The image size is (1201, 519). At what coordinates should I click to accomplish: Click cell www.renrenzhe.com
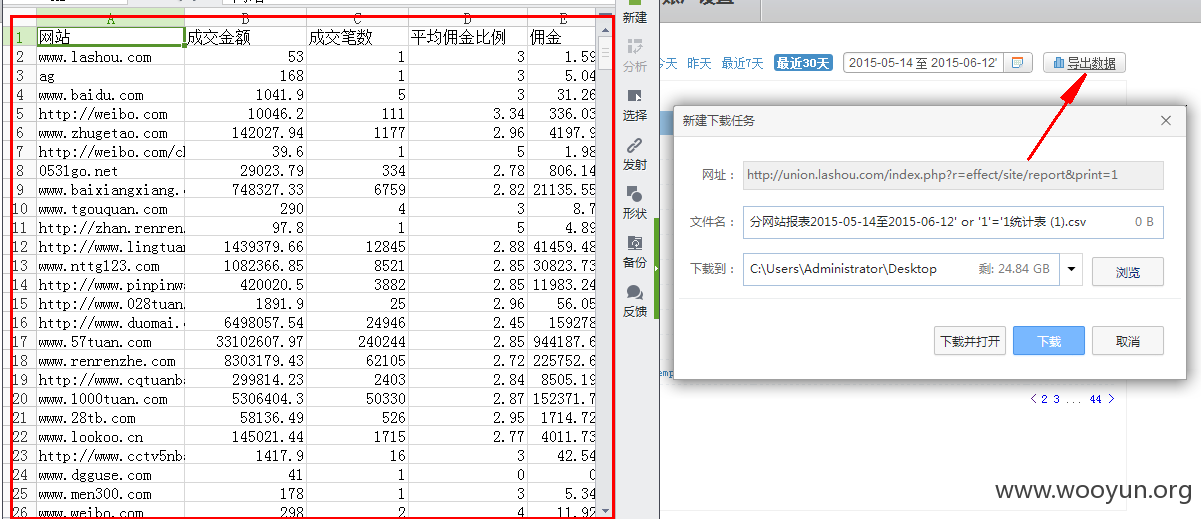pos(110,361)
